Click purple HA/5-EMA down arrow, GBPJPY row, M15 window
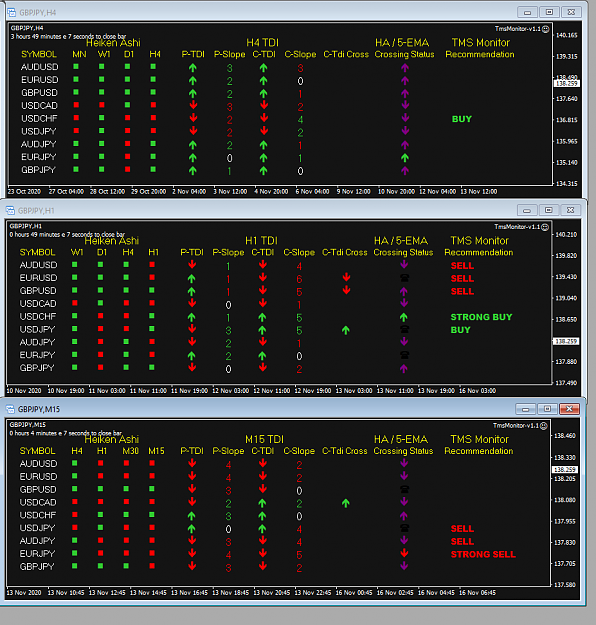The image size is (596, 625). (404, 566)
